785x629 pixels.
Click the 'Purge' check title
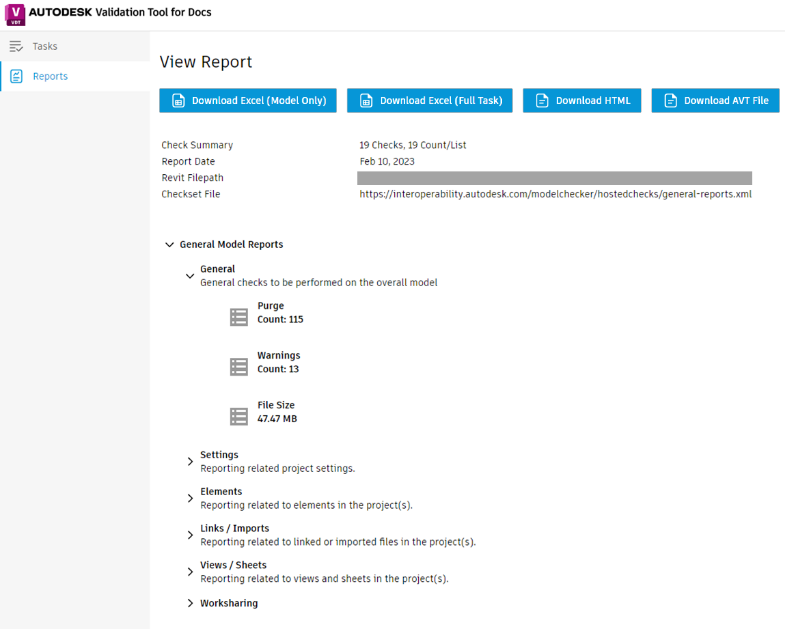click(270, 305)
